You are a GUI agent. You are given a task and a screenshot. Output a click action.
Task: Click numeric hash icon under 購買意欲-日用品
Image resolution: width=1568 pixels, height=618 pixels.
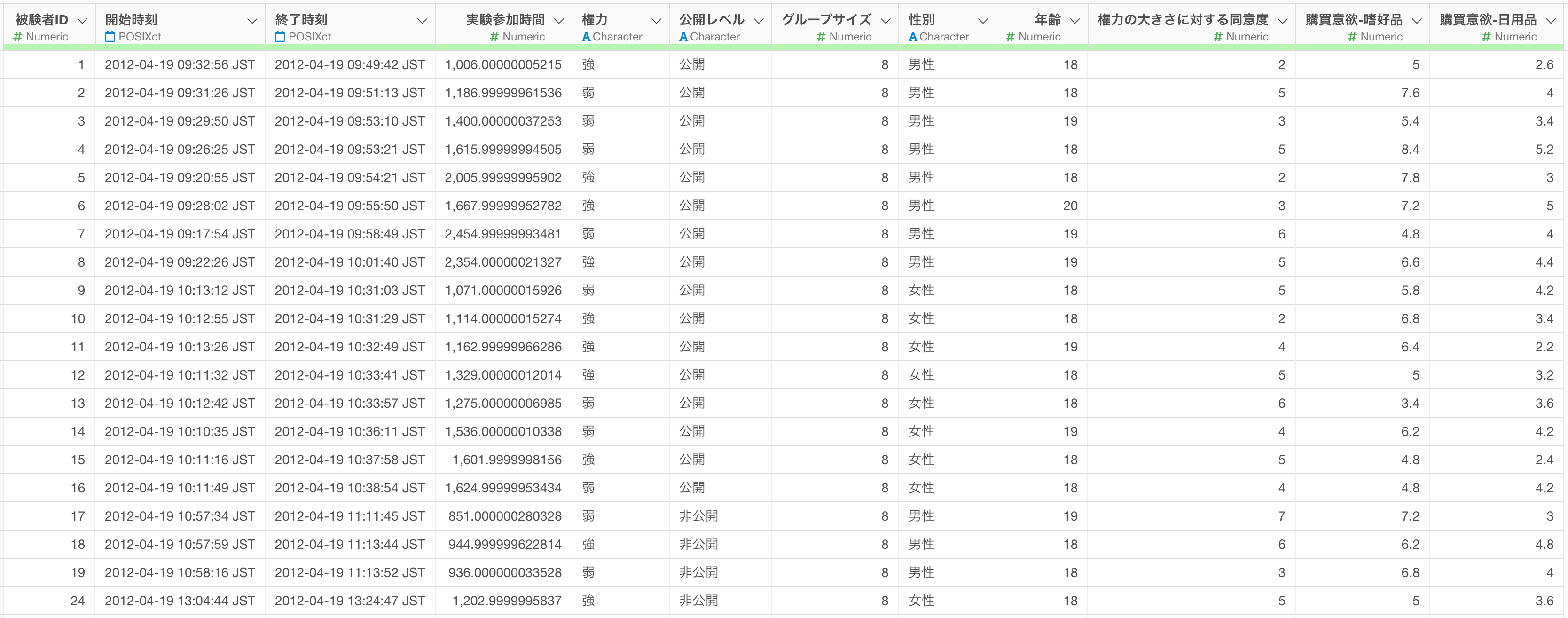1486,37
